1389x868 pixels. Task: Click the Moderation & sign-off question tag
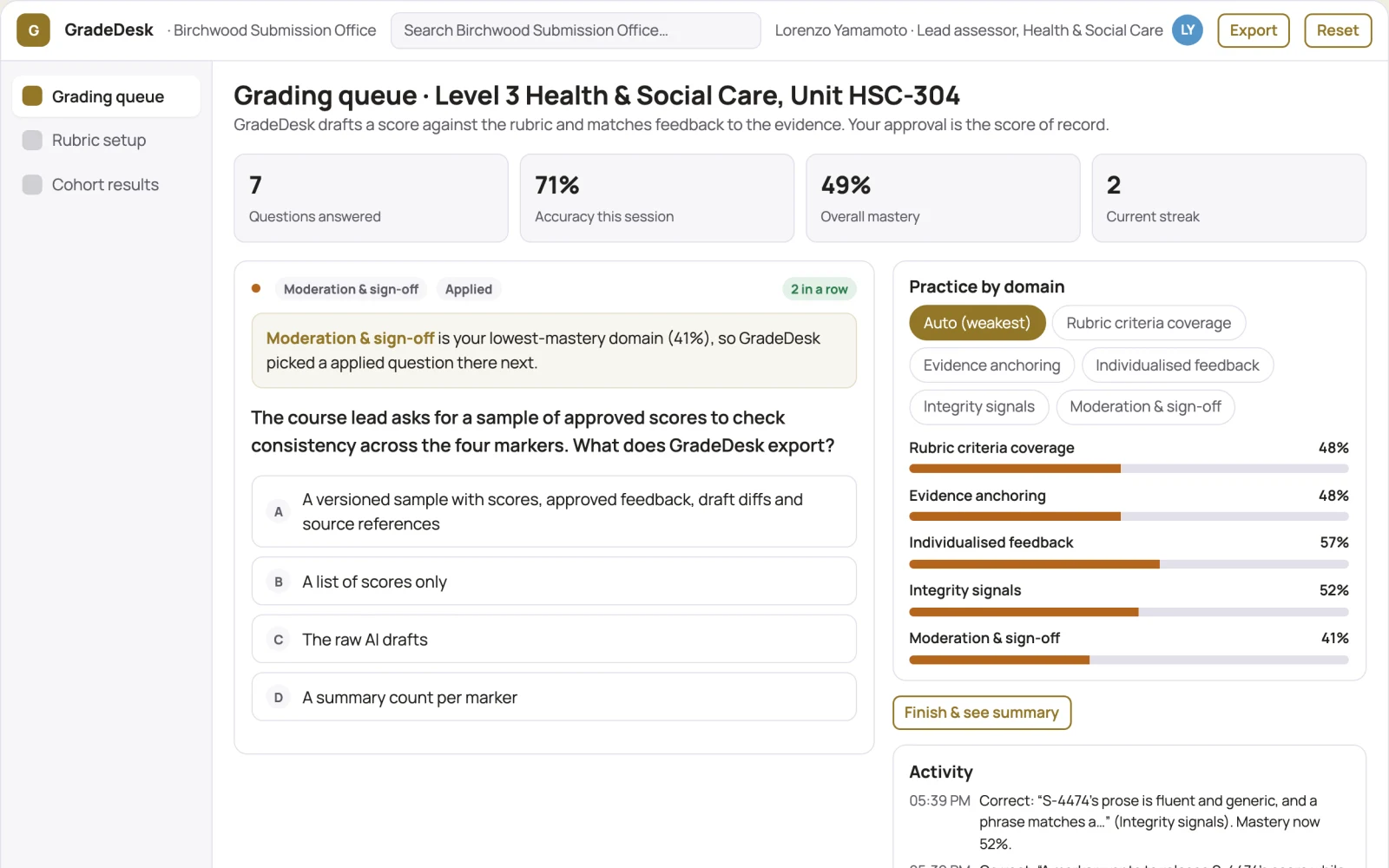tap(351, 289)
